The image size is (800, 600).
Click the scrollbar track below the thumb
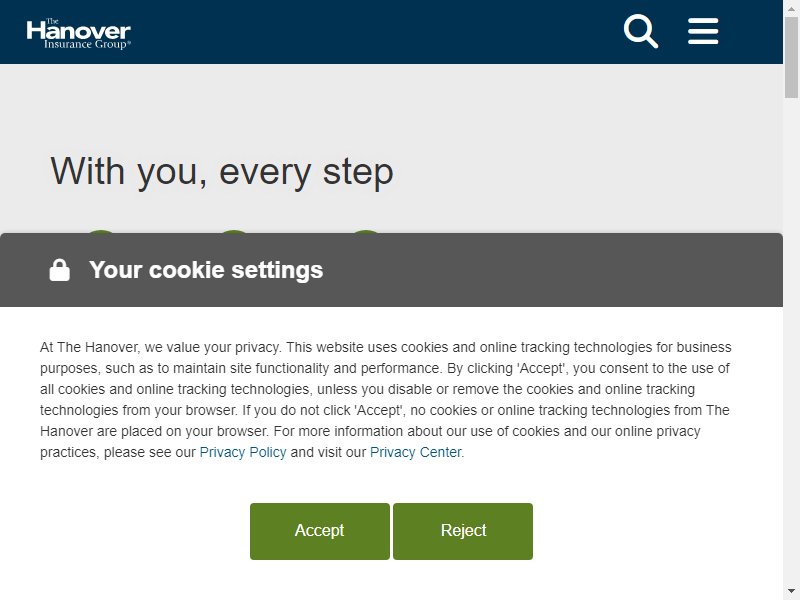click(791, 342)
